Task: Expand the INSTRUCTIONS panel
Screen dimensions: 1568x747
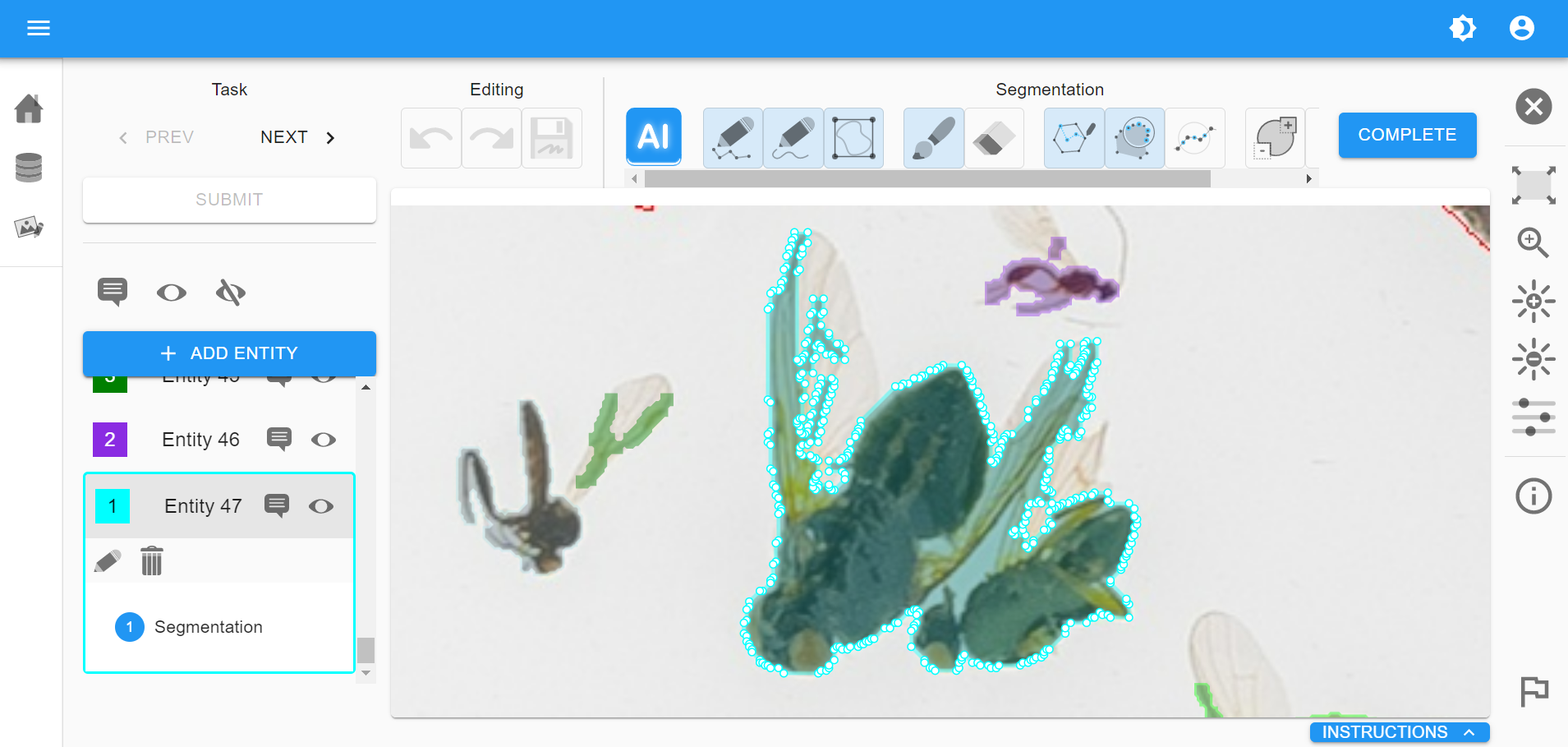Action: (x=1400, y=732)
